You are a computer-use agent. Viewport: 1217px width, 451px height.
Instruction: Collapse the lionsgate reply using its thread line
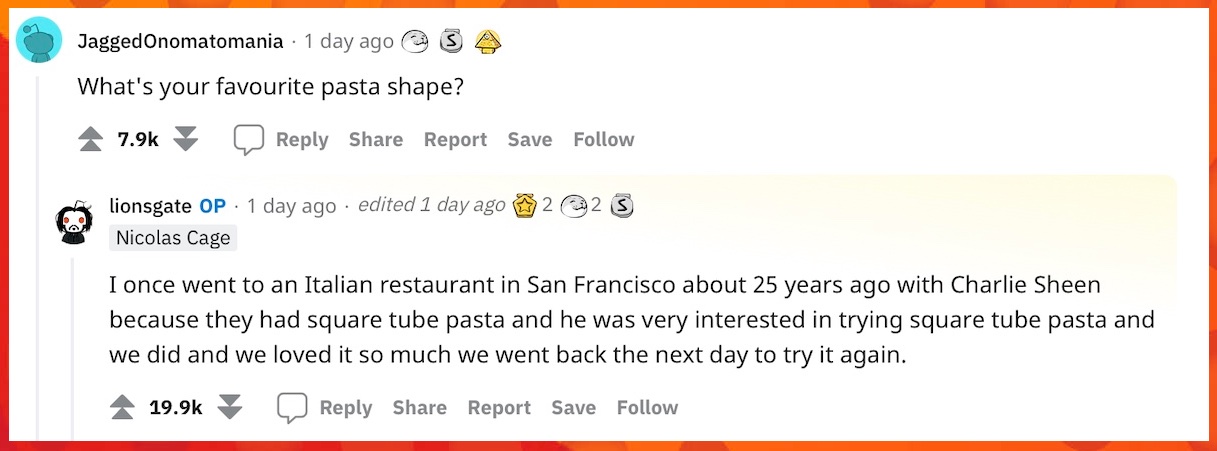73,350
